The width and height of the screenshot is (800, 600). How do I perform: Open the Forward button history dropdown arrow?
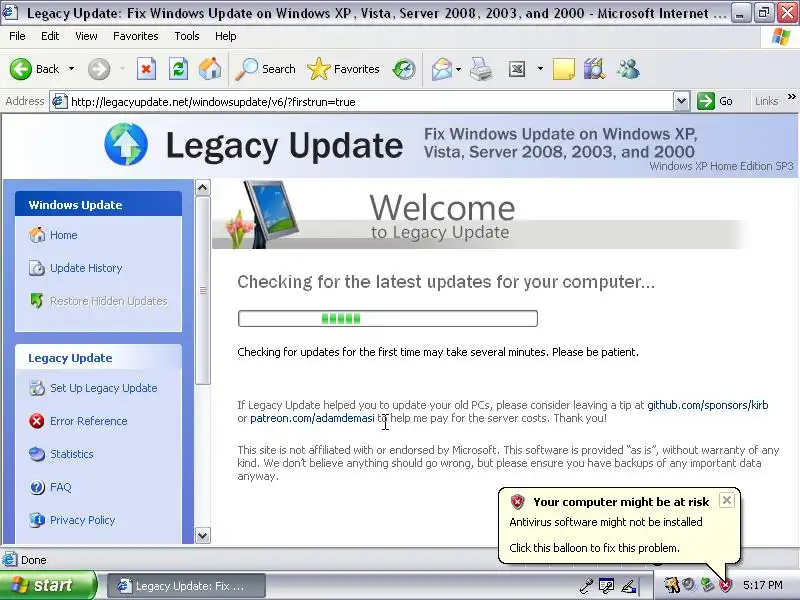tap(122, 69)
